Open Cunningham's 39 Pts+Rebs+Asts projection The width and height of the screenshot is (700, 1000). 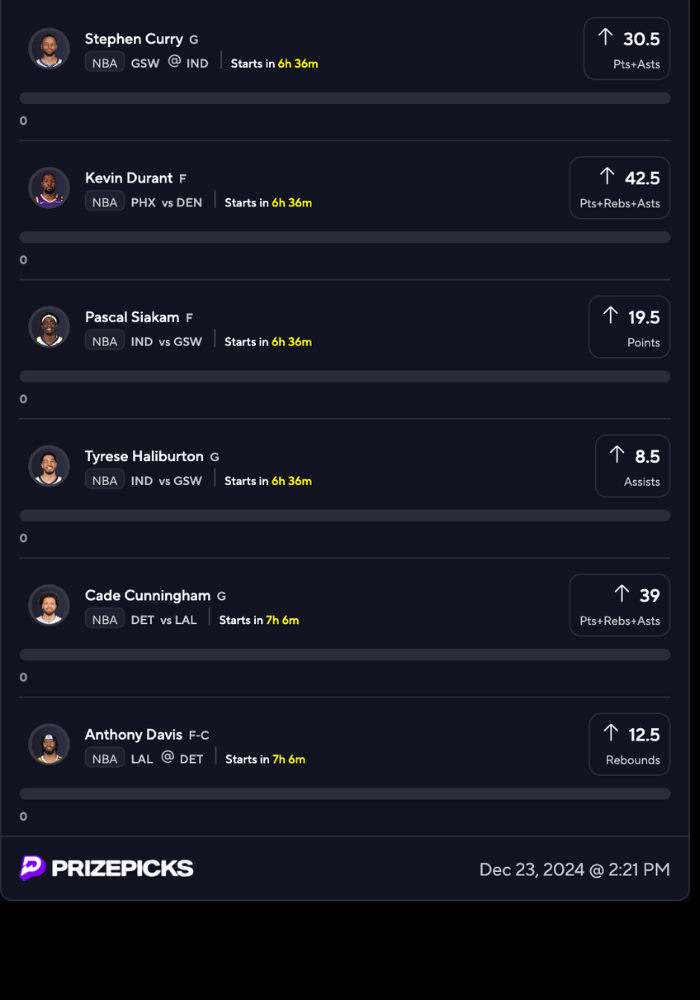pyautogui.click(x=619, y=605)
